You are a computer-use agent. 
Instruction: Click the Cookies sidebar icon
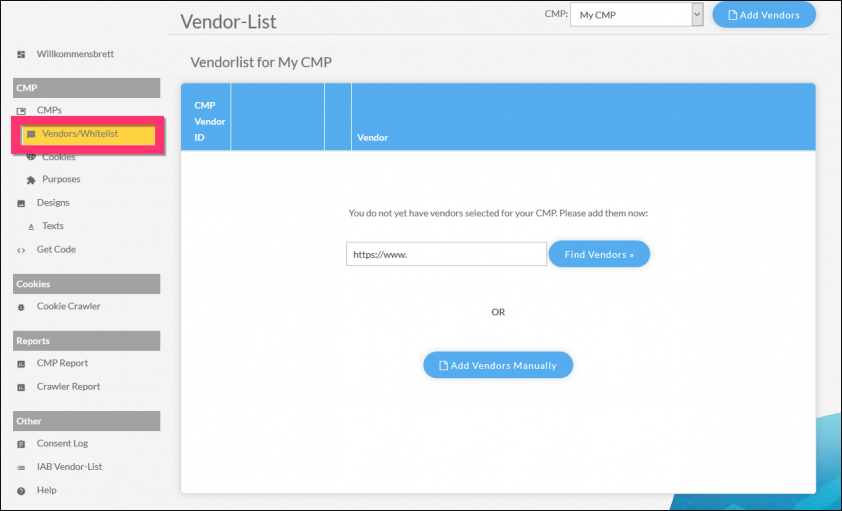[31, 157]
